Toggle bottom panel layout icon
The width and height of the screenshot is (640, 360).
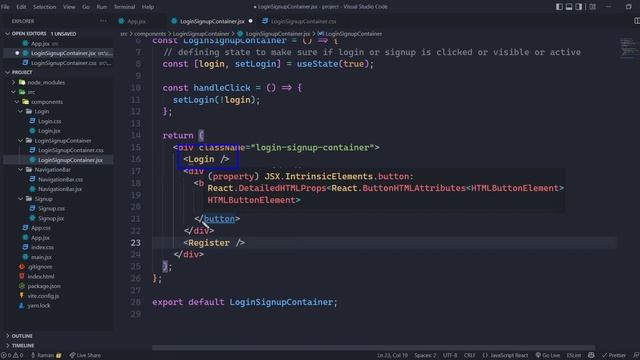(569, 7)
